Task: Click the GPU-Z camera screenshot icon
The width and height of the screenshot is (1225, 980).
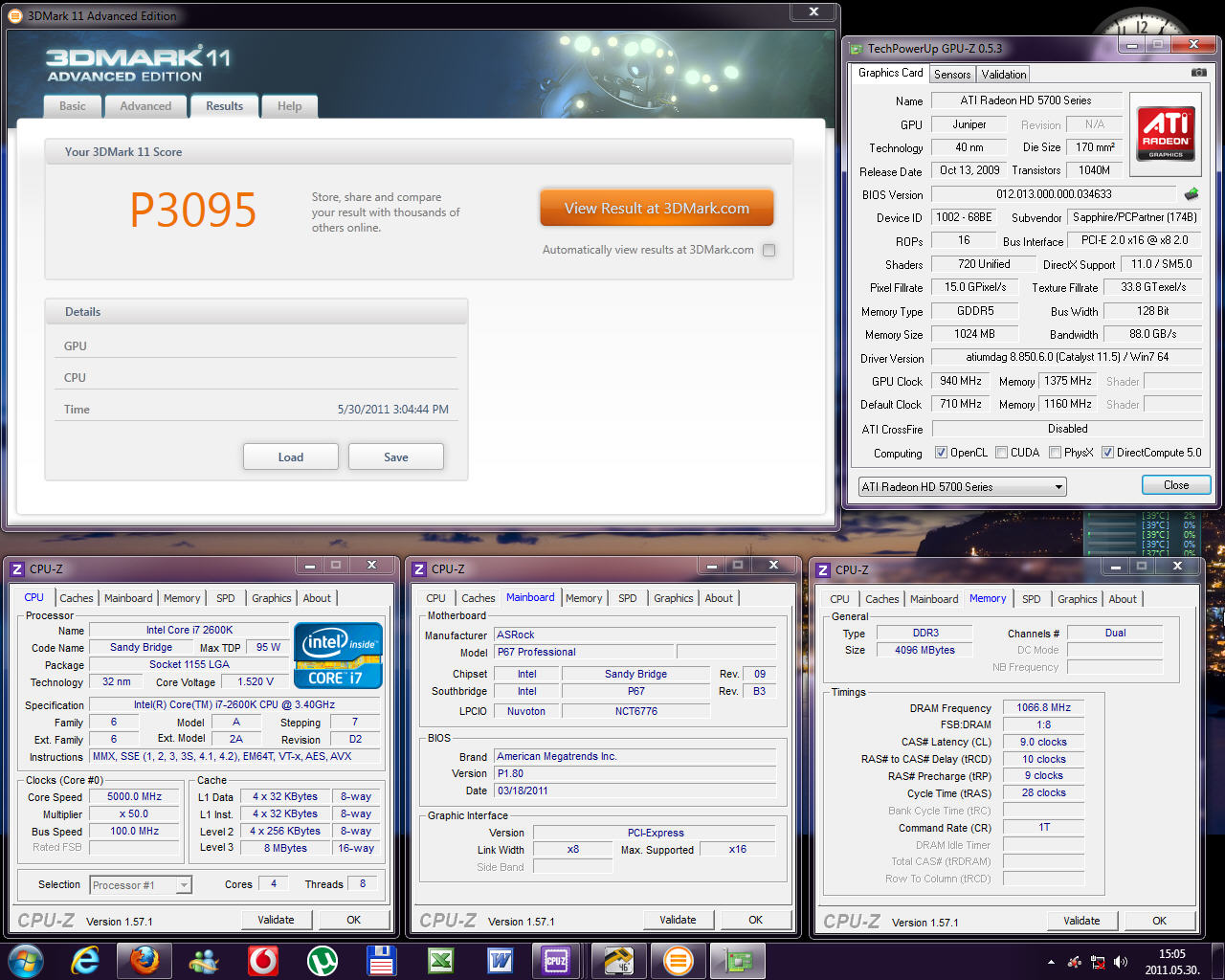Action: point(1198,73)
